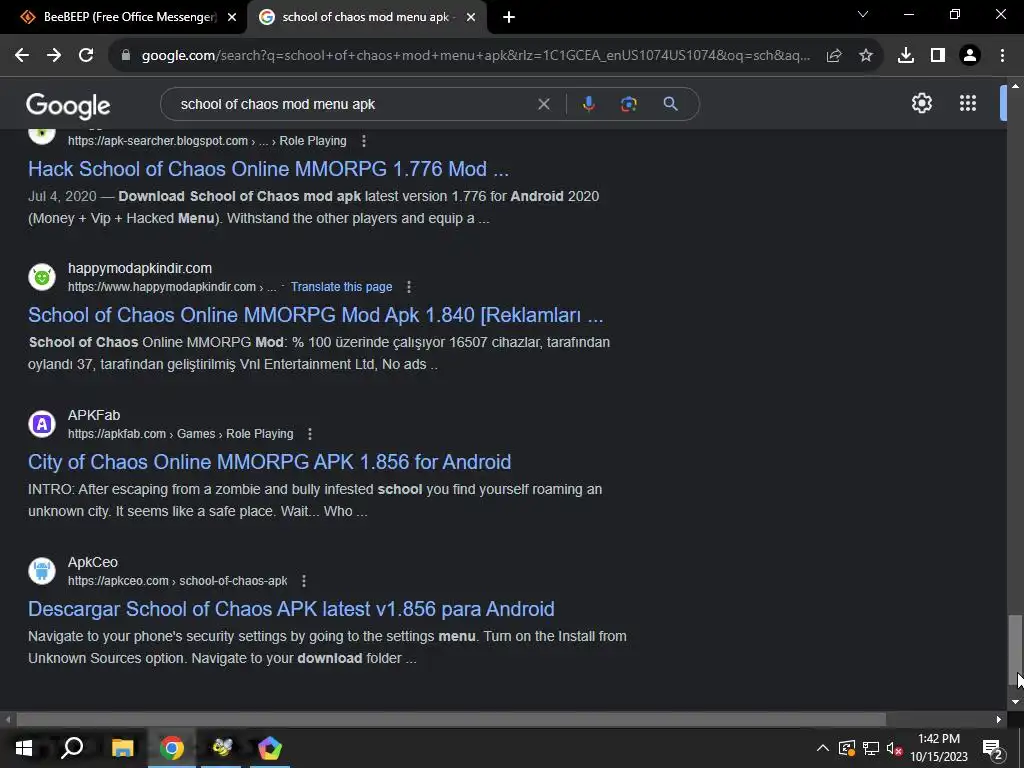
Task: Click APKFab site favicon
Action: coord(42,424)
